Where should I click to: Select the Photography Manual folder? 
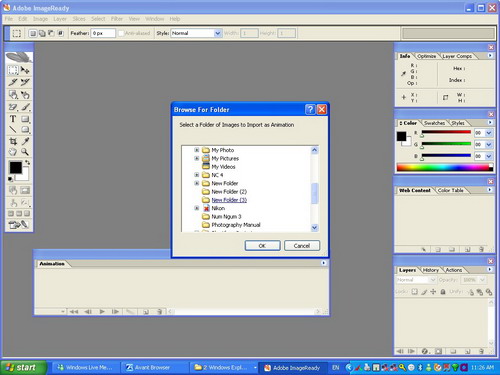(x=236, y=225)
